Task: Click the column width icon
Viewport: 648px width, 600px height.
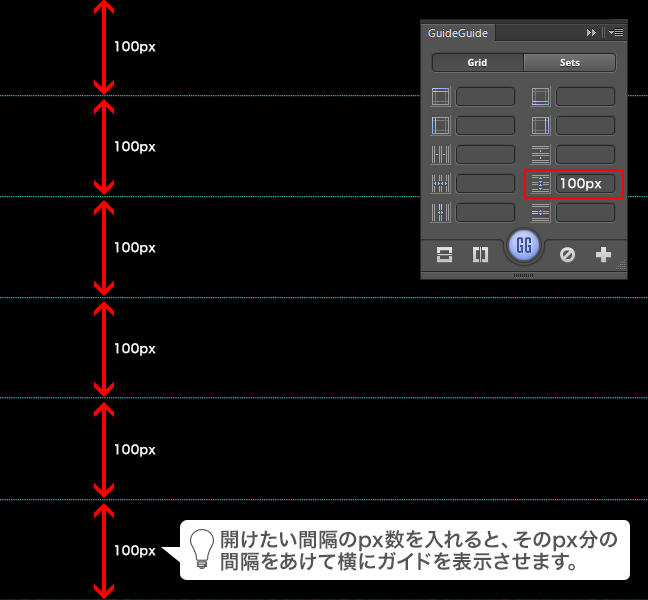Action: point(441,183)
